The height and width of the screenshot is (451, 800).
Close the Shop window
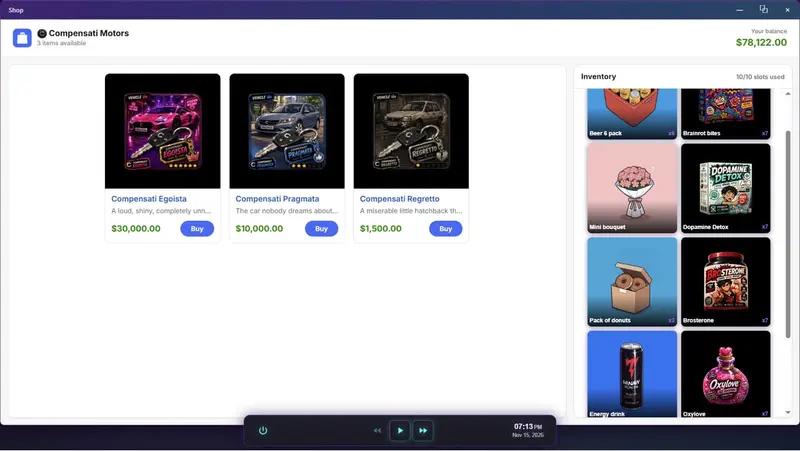tap(787, 10)
